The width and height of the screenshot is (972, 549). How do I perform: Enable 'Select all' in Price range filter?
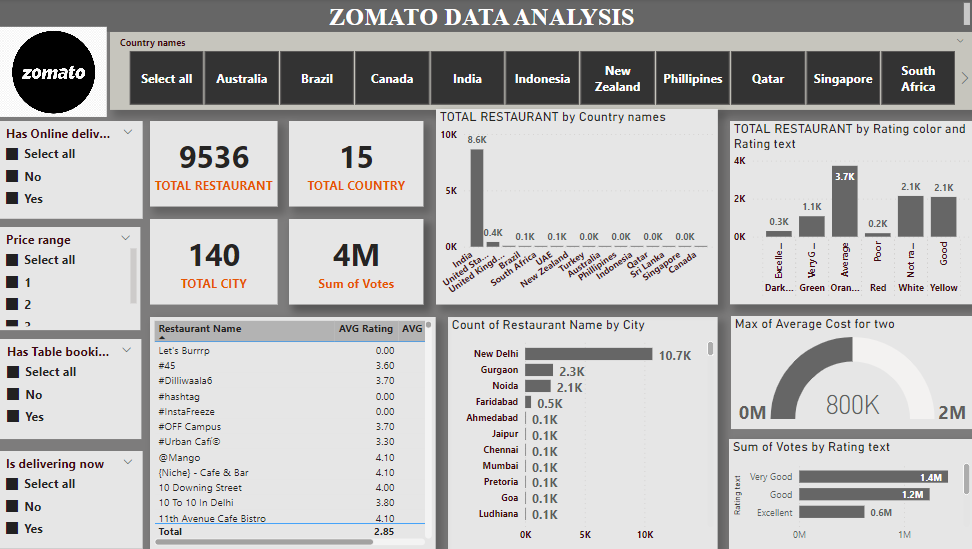(13, 260)
